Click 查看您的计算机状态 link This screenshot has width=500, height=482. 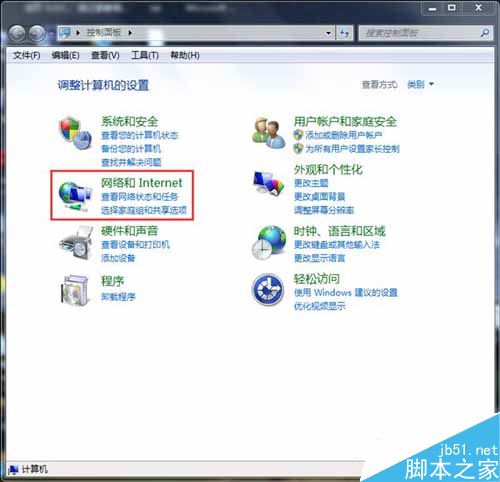140,135
